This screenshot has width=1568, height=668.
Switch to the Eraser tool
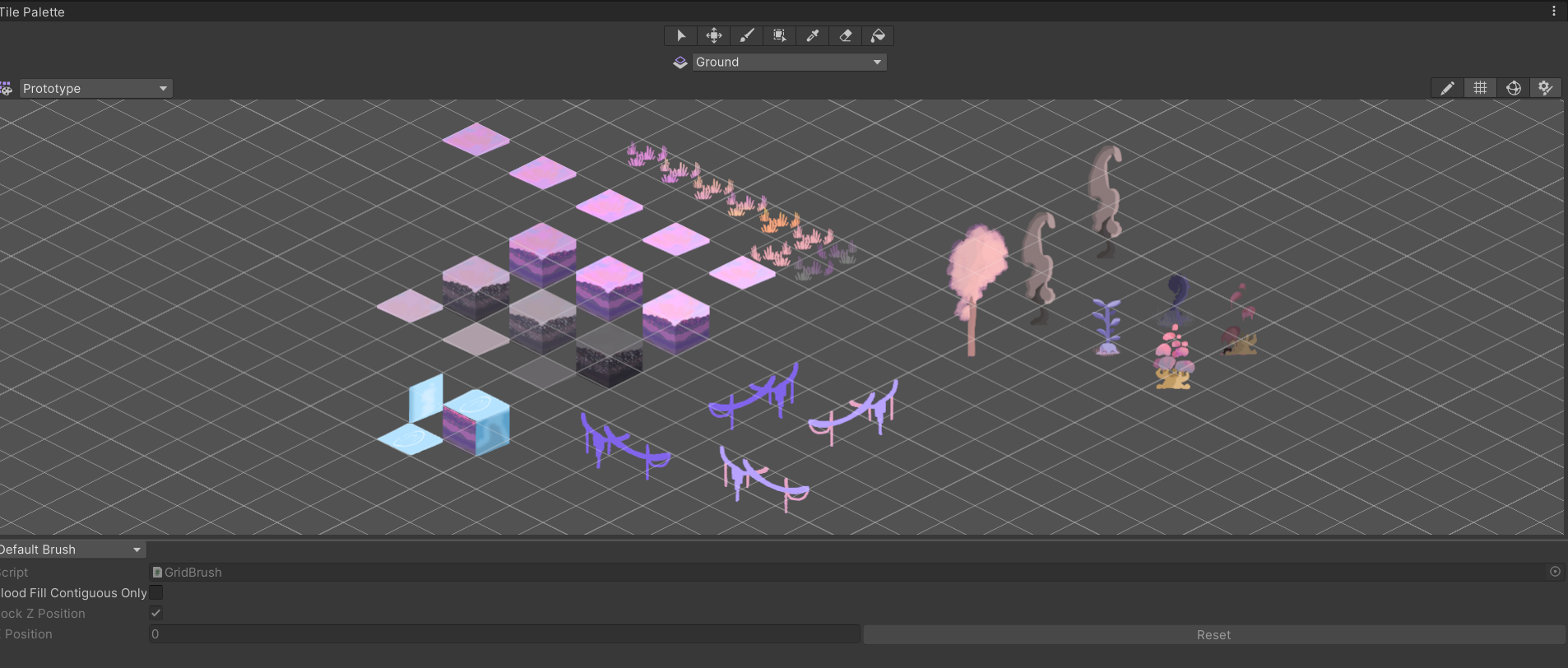(x=845, y=35)
